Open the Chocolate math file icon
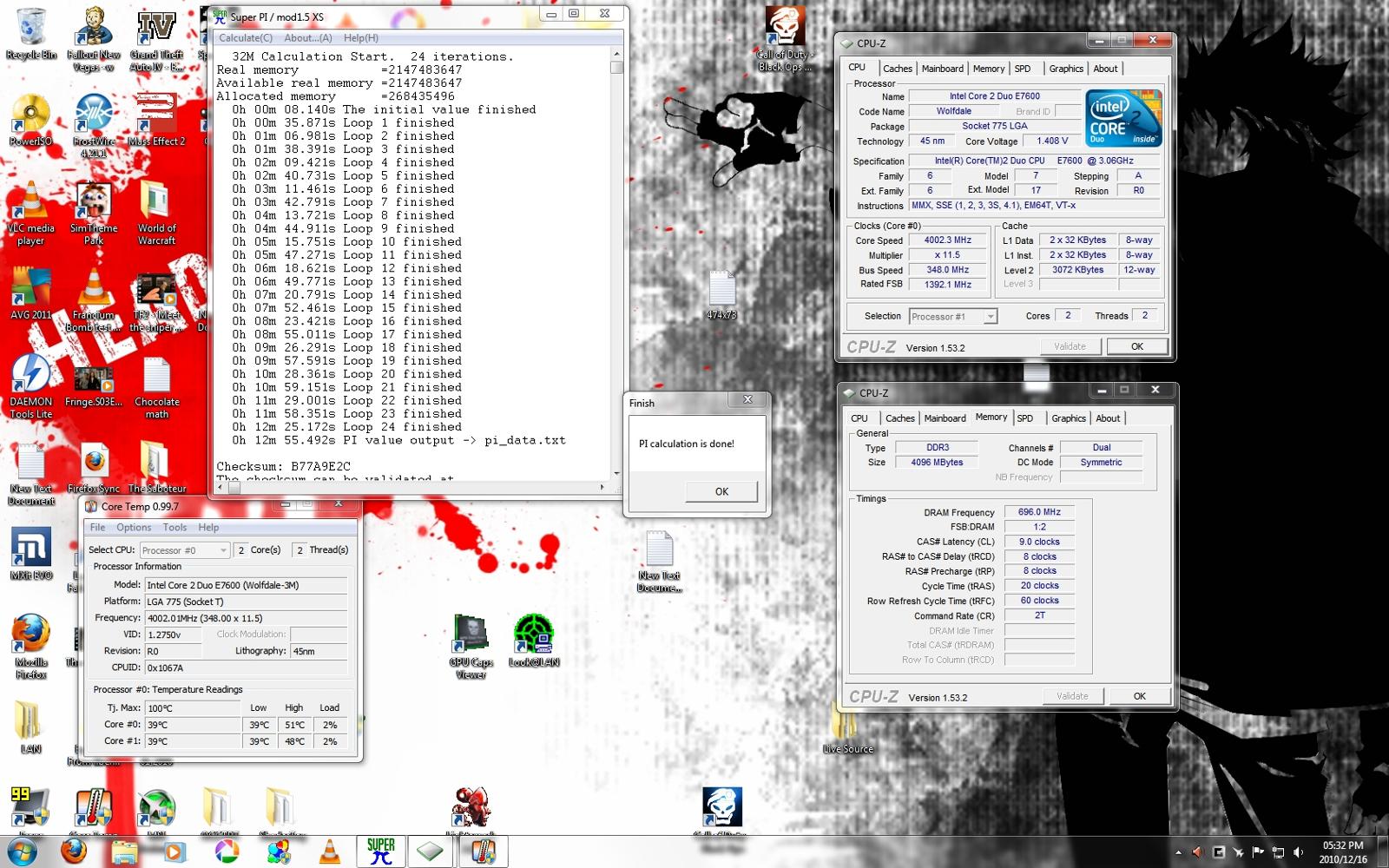 [x=156, y=388]
